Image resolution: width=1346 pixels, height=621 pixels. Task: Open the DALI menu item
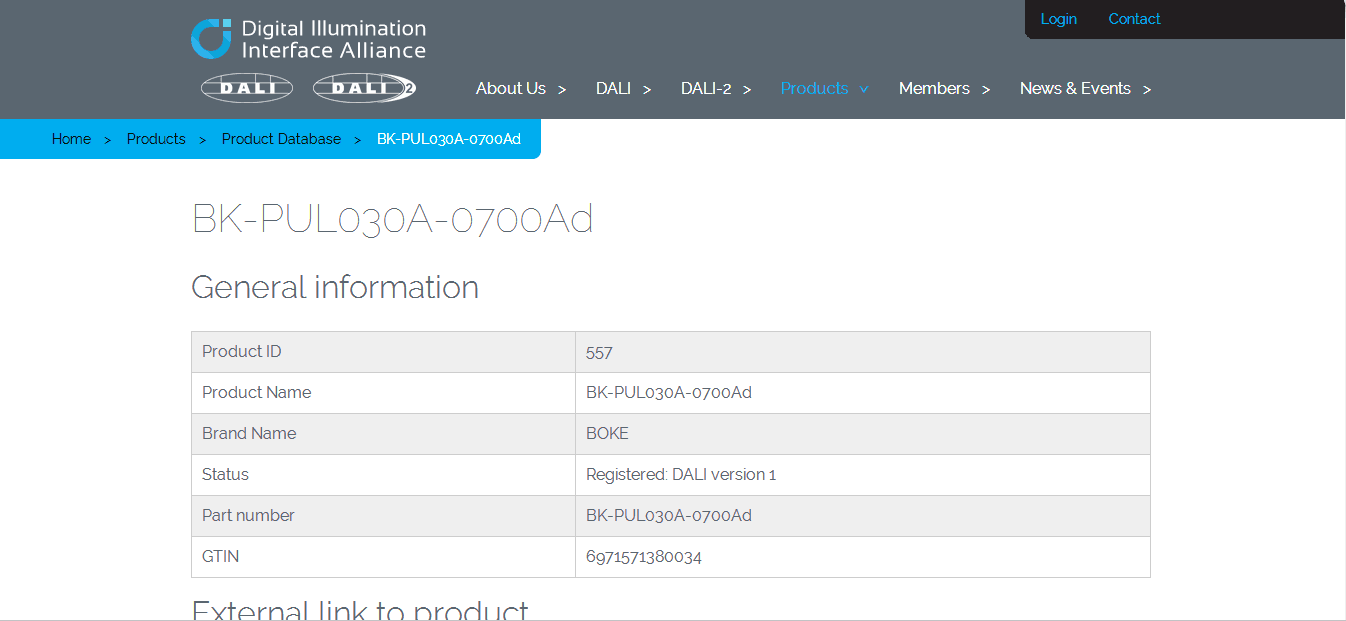click(613, 88)
